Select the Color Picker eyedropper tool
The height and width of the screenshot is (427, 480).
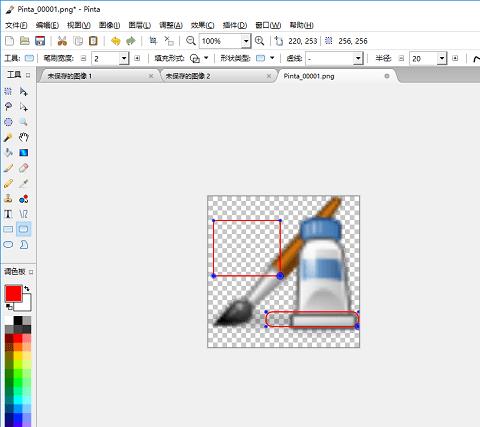[x=23, y=183]
